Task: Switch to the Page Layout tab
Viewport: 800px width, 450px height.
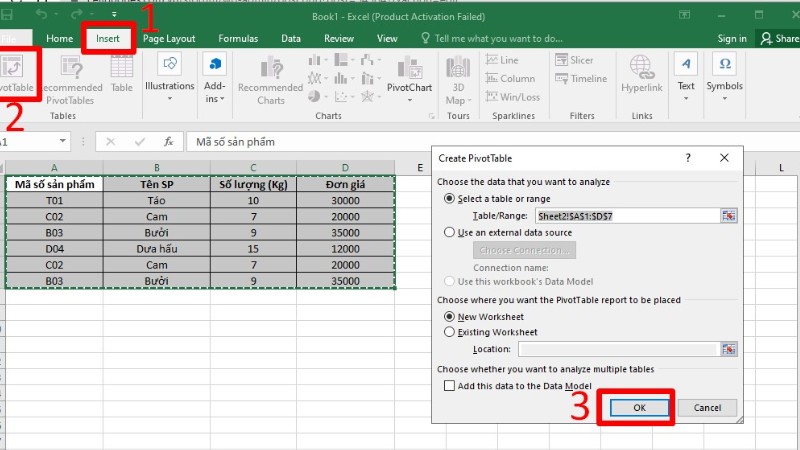Action: pyautogui.click(x=168, y=38)
